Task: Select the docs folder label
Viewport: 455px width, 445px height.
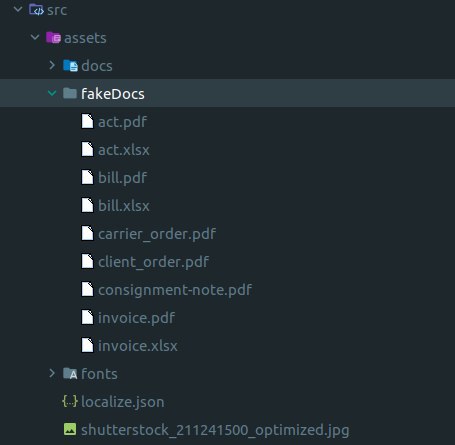Action: (97, 66)
